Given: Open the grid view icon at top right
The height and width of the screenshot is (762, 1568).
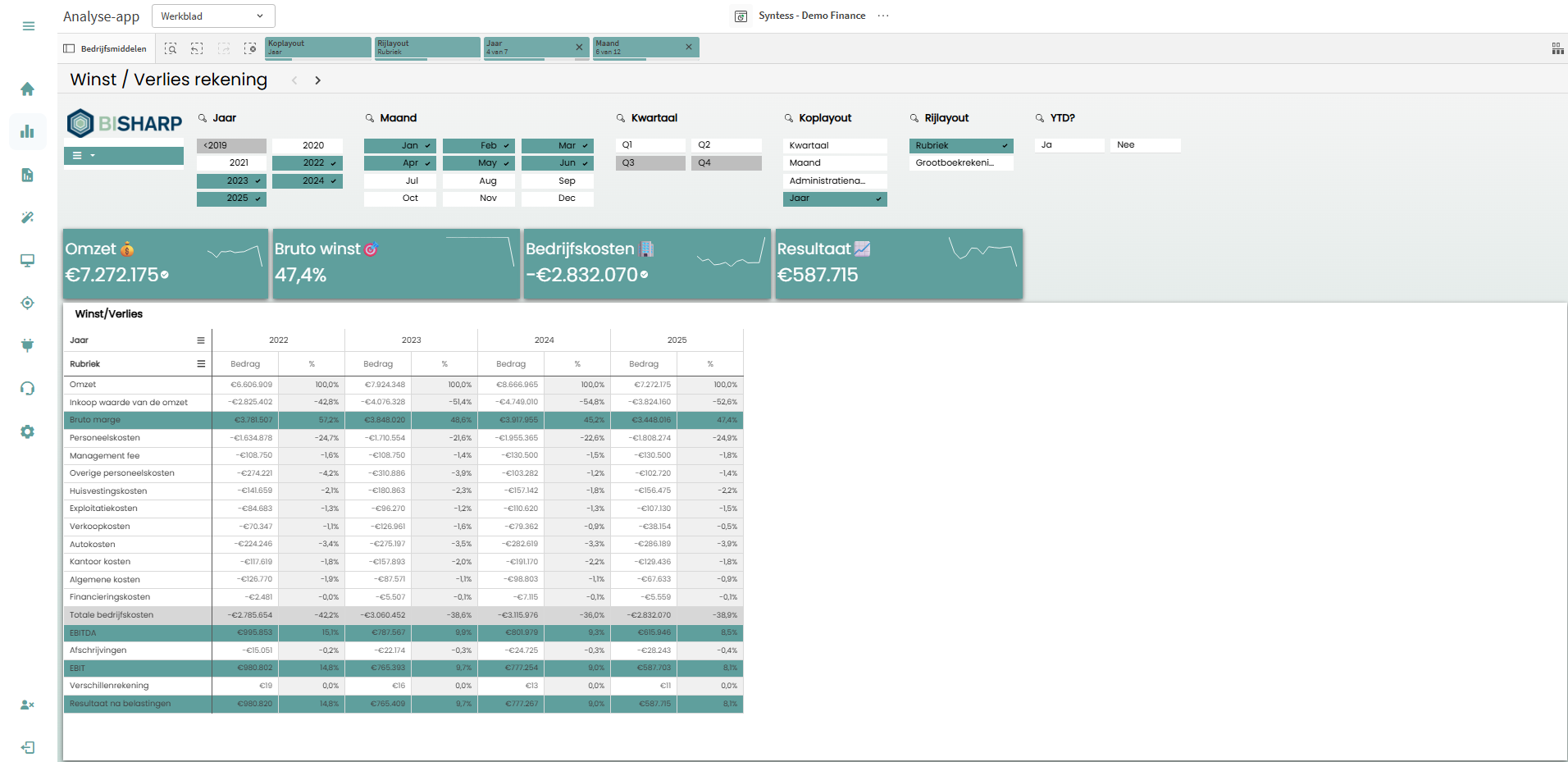Looking at the screenshot, I should [x=1557, y=48].
